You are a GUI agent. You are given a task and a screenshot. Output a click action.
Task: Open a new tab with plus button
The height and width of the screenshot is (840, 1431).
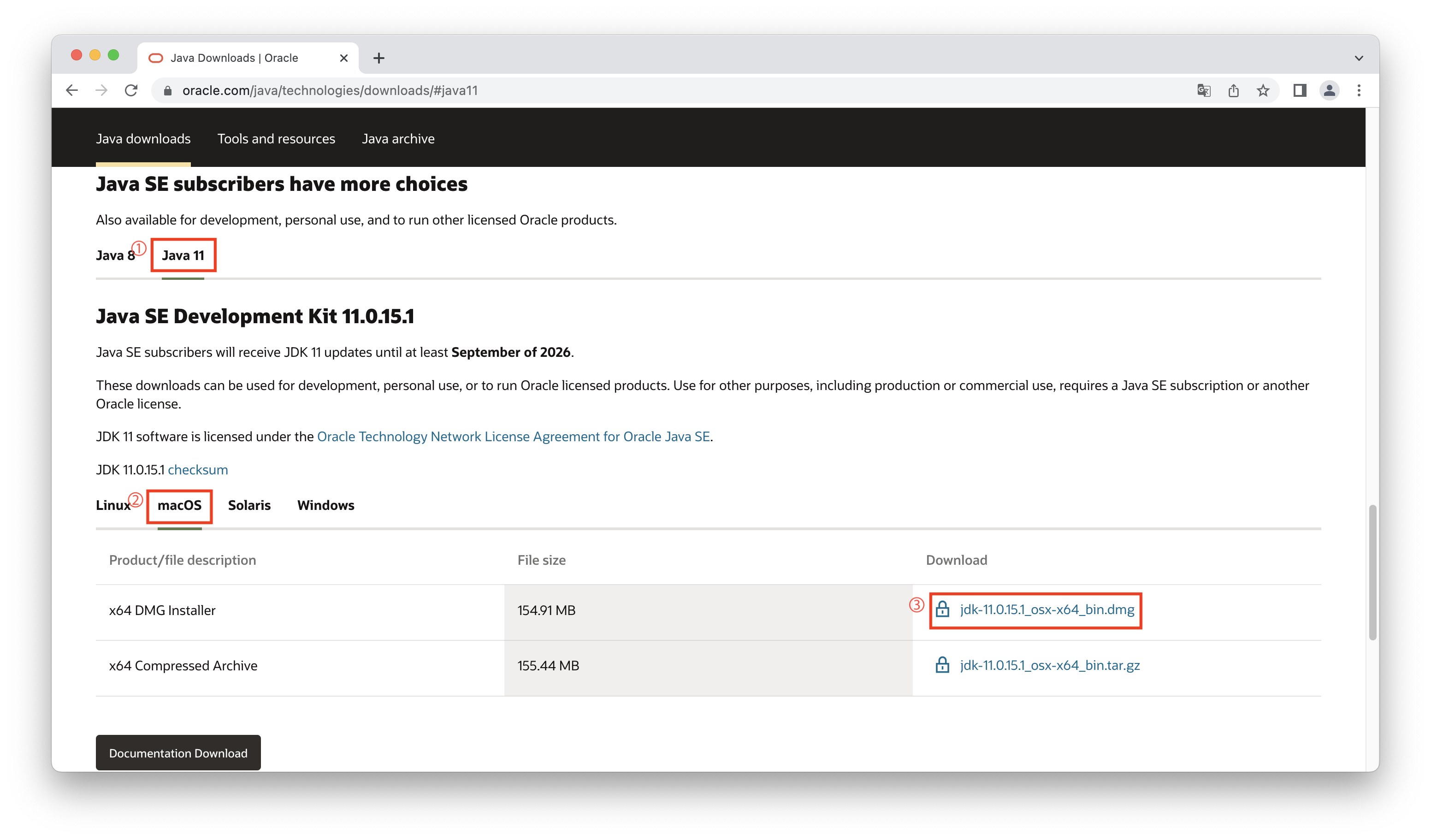click(379, 58)
